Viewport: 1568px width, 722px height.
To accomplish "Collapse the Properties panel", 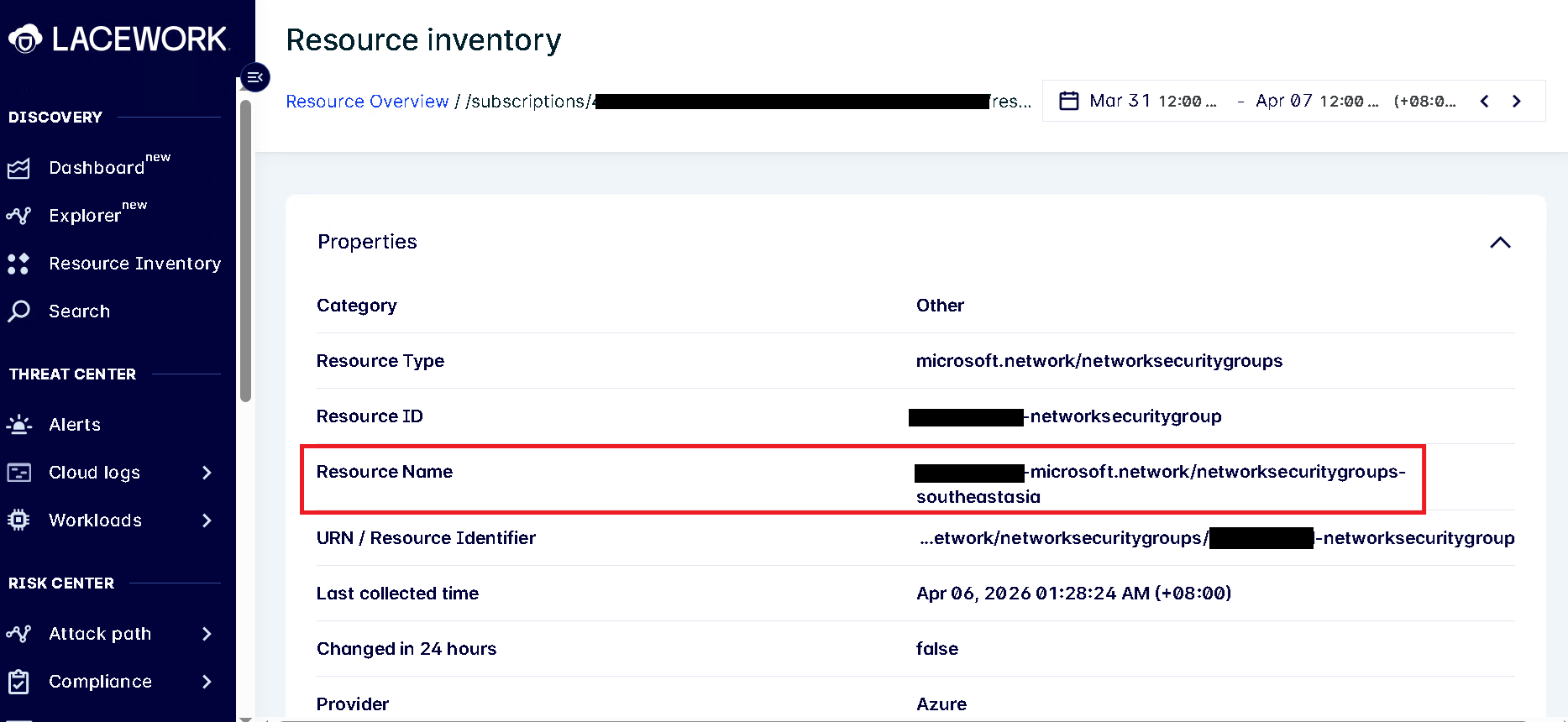I will point(1500,243).
